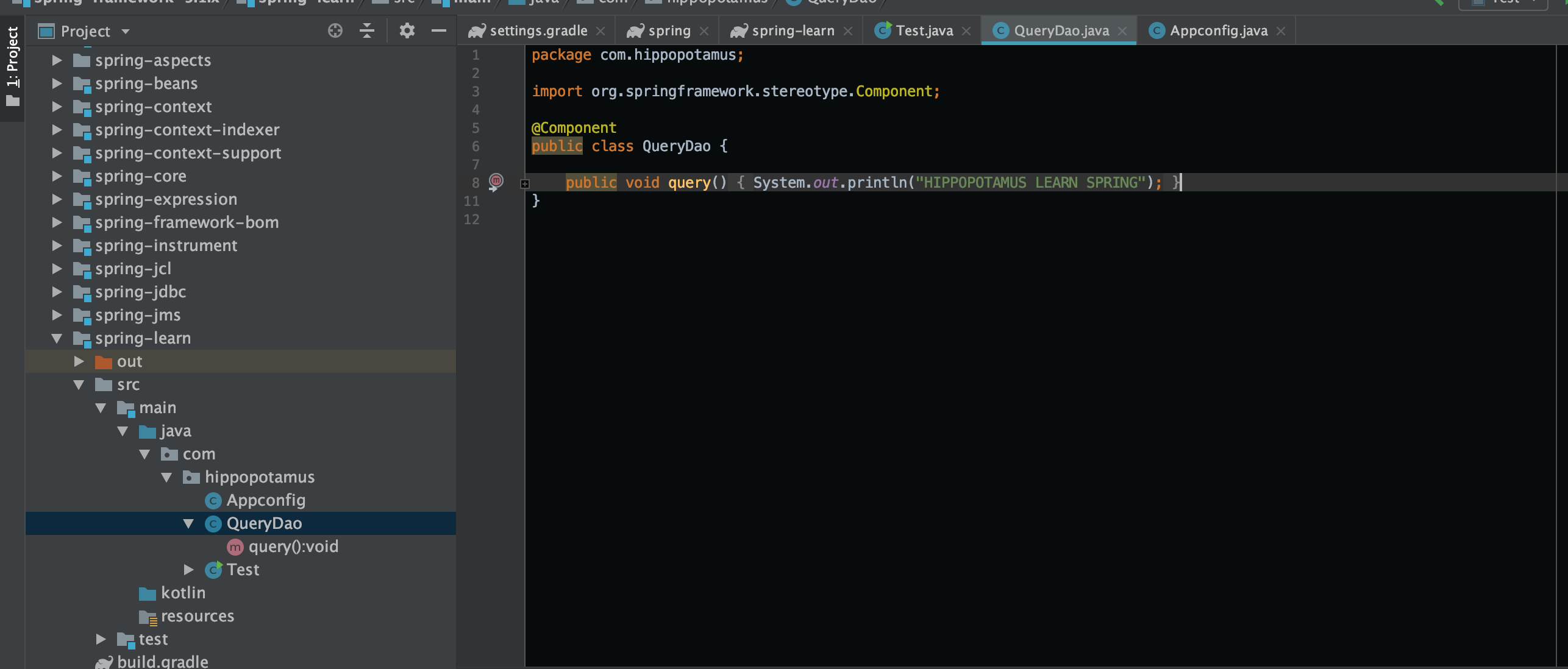The width and height of the screenshot is (1568, 669).
Task: Expand the folded query method with plus toggle
Action: pos(524,183)
